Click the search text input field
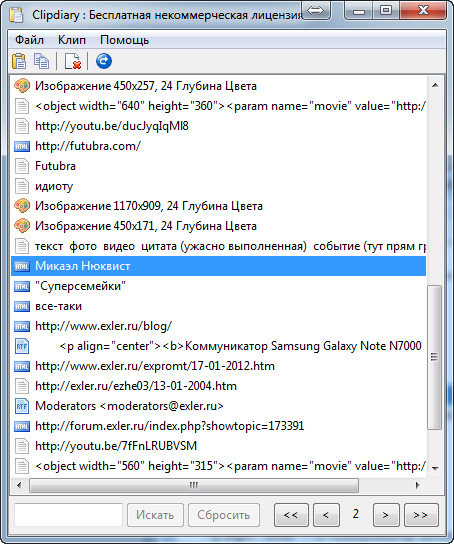454x544 pixels. (68, 515)
